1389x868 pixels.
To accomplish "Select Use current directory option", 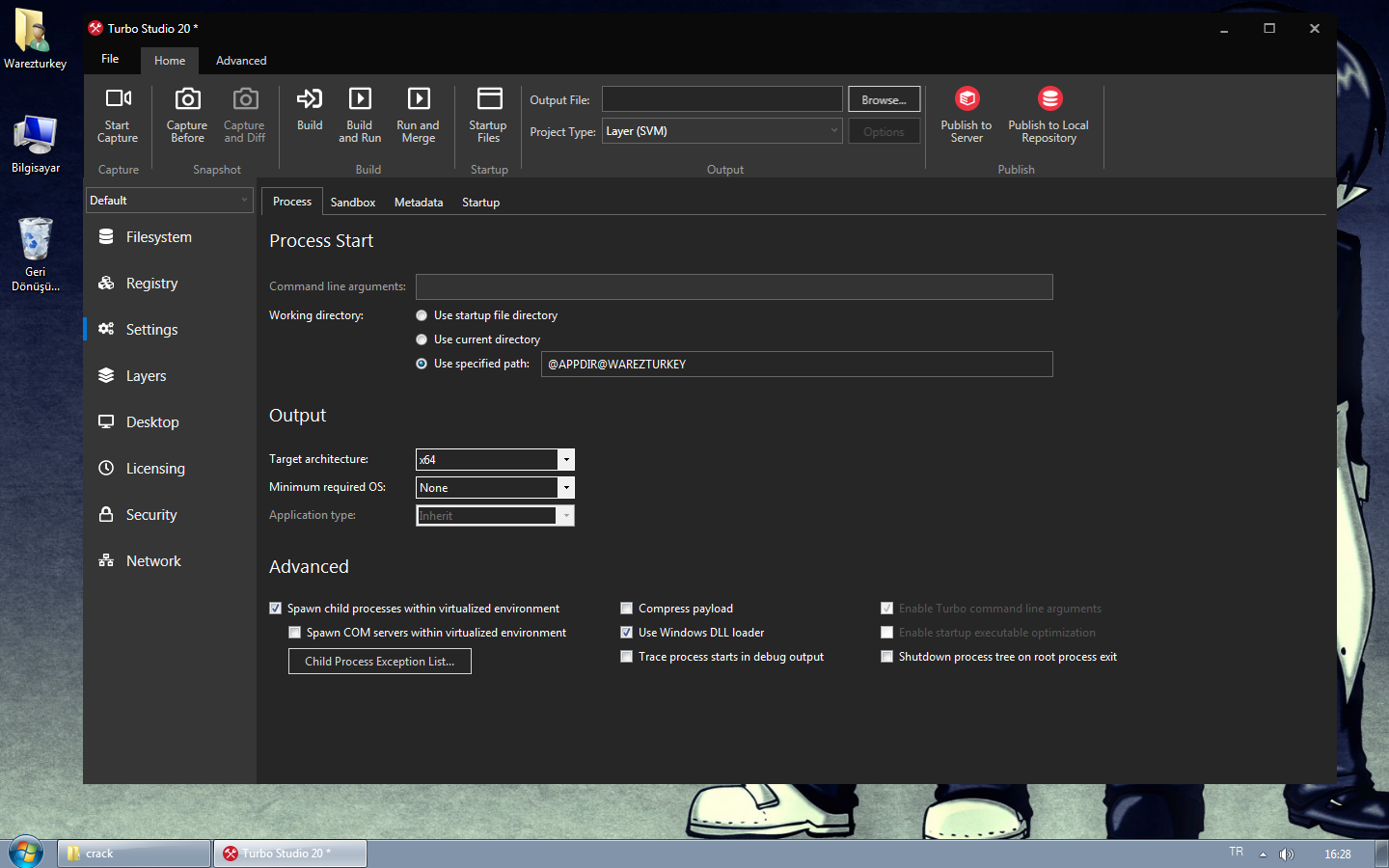I will [x=422, y=339].
